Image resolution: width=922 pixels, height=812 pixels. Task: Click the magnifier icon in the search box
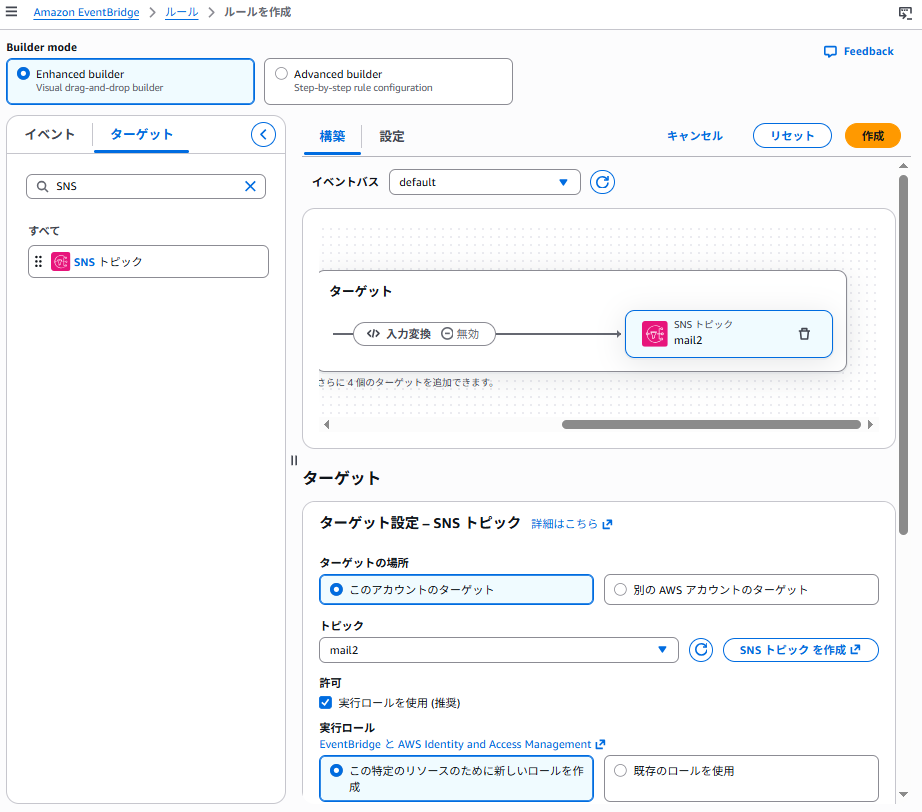pyautogui.click(x=42, y=186)
